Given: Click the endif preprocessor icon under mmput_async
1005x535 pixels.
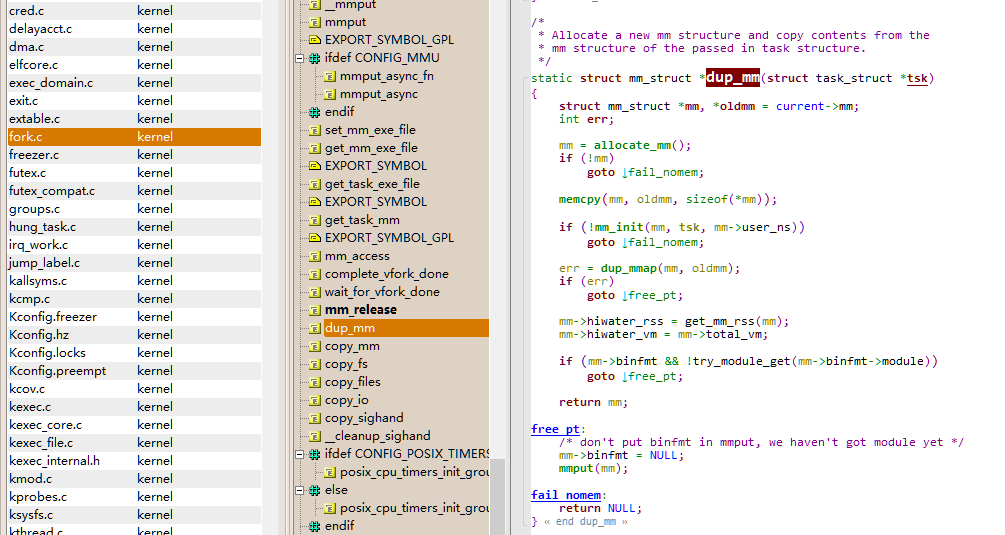Looking at the screenshot, I should click(x=314, y=112).
